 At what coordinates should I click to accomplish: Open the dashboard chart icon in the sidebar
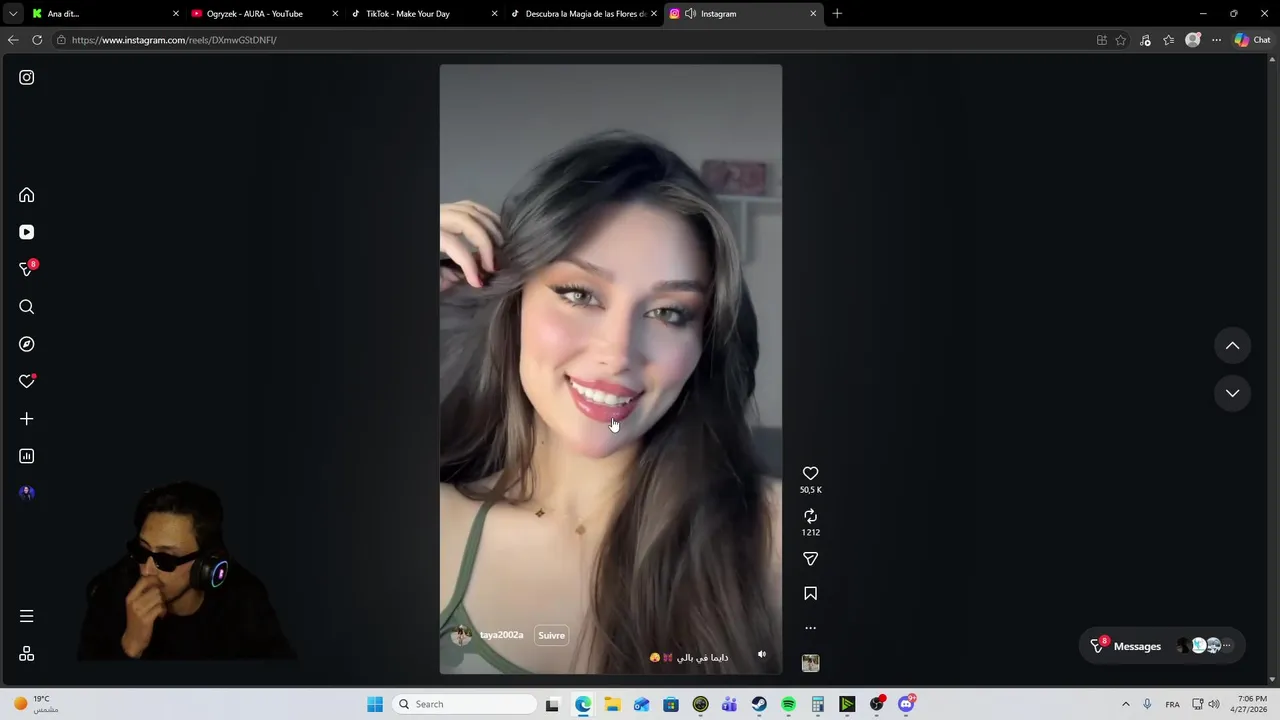tap(27, 456)
